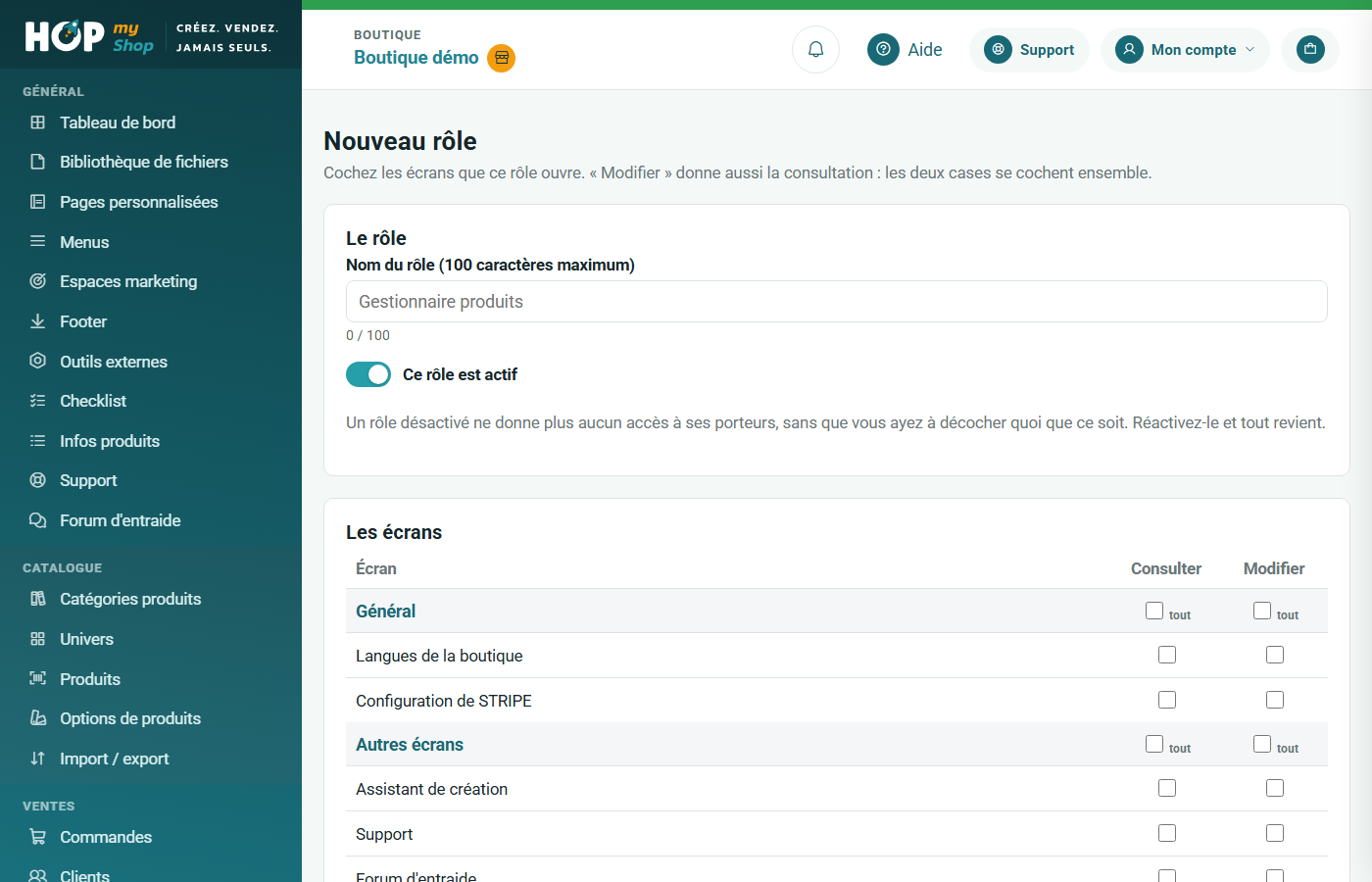Click the Checklist icon in sidebar
Viewport: 1372px width, 882px height.
coord(38,401)
